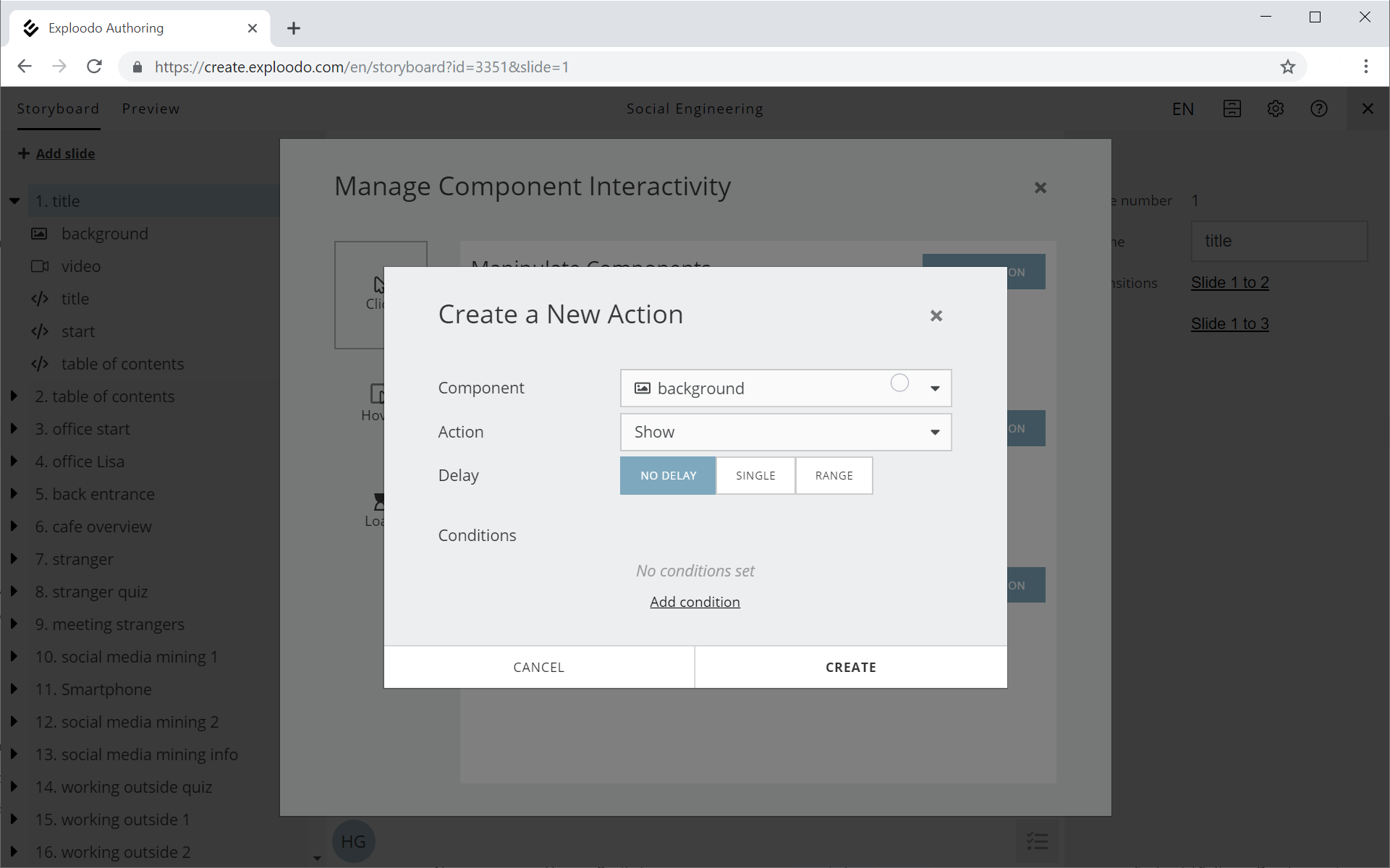Screen dimensions: 1390x868
Task: Reload the page in the browser
Action: tap(94, 67)
